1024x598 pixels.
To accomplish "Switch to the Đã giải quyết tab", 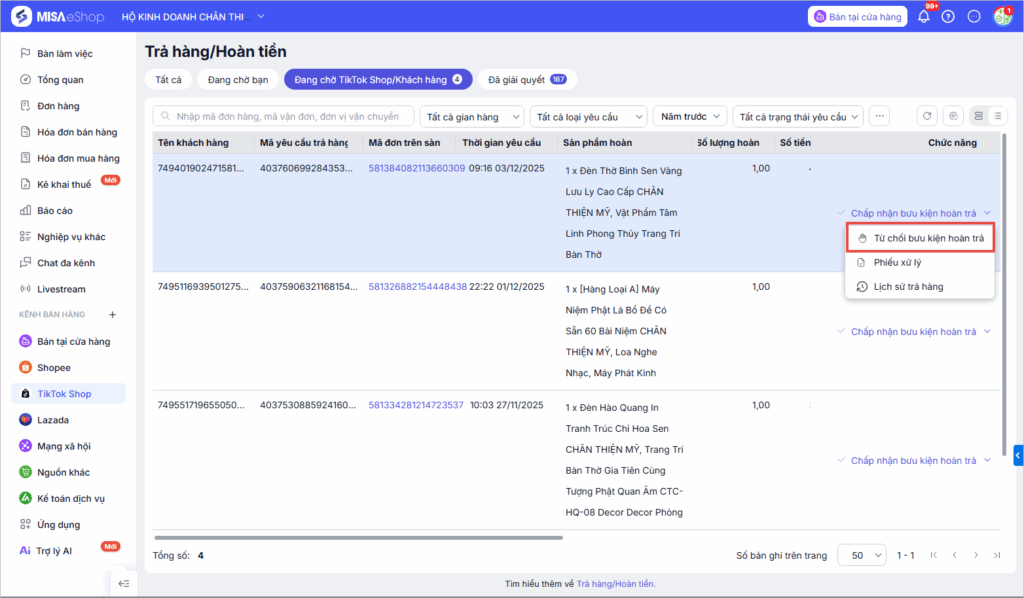I will pyautogui.click(x=527, y=79).
